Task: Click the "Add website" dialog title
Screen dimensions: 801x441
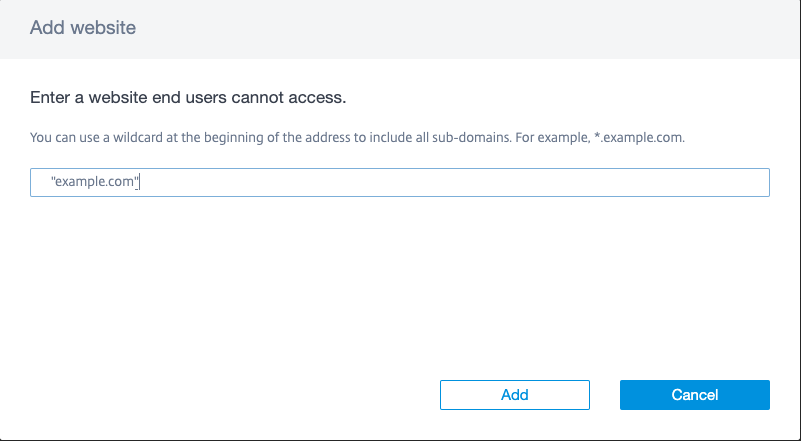Action: (x=83, y=28)
